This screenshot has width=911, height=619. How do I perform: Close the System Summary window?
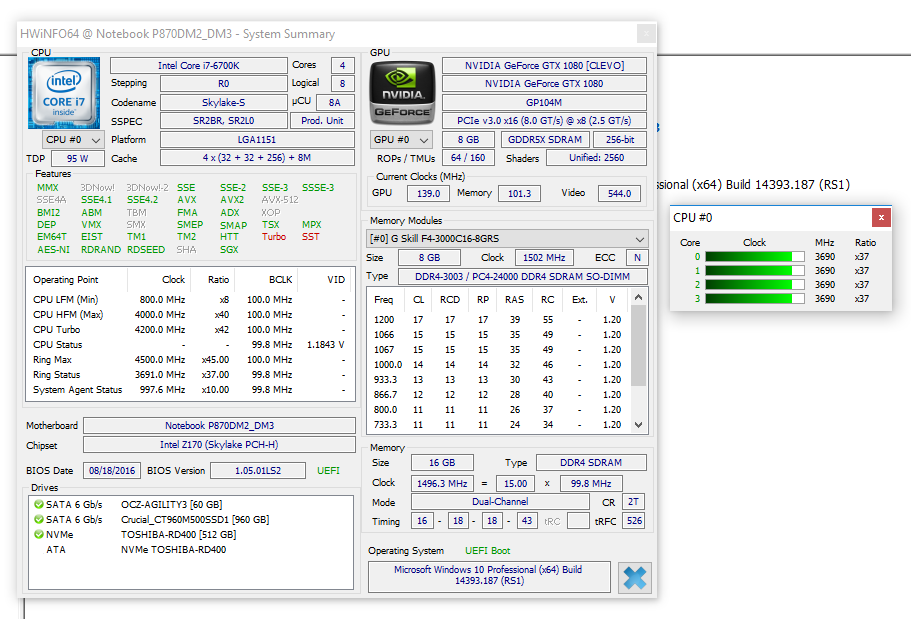(x=646, y=34)
